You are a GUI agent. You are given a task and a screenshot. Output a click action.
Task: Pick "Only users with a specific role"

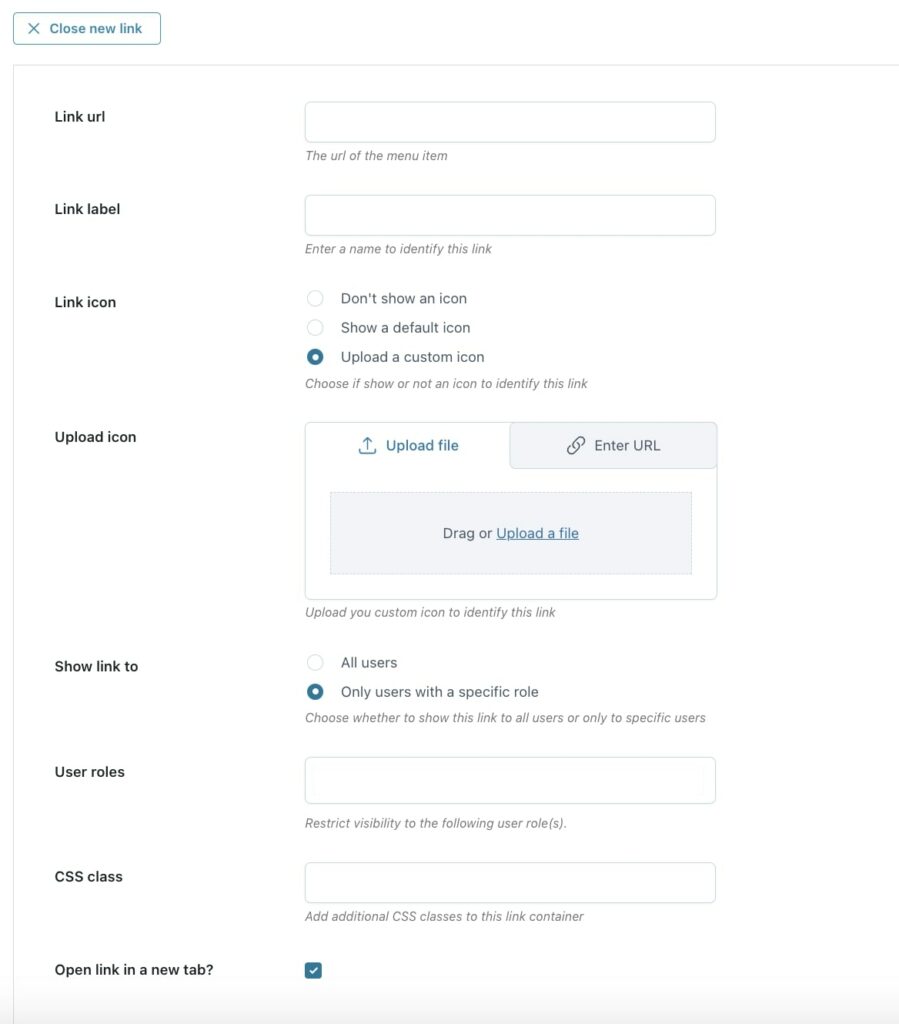click(x=315, y=692)
